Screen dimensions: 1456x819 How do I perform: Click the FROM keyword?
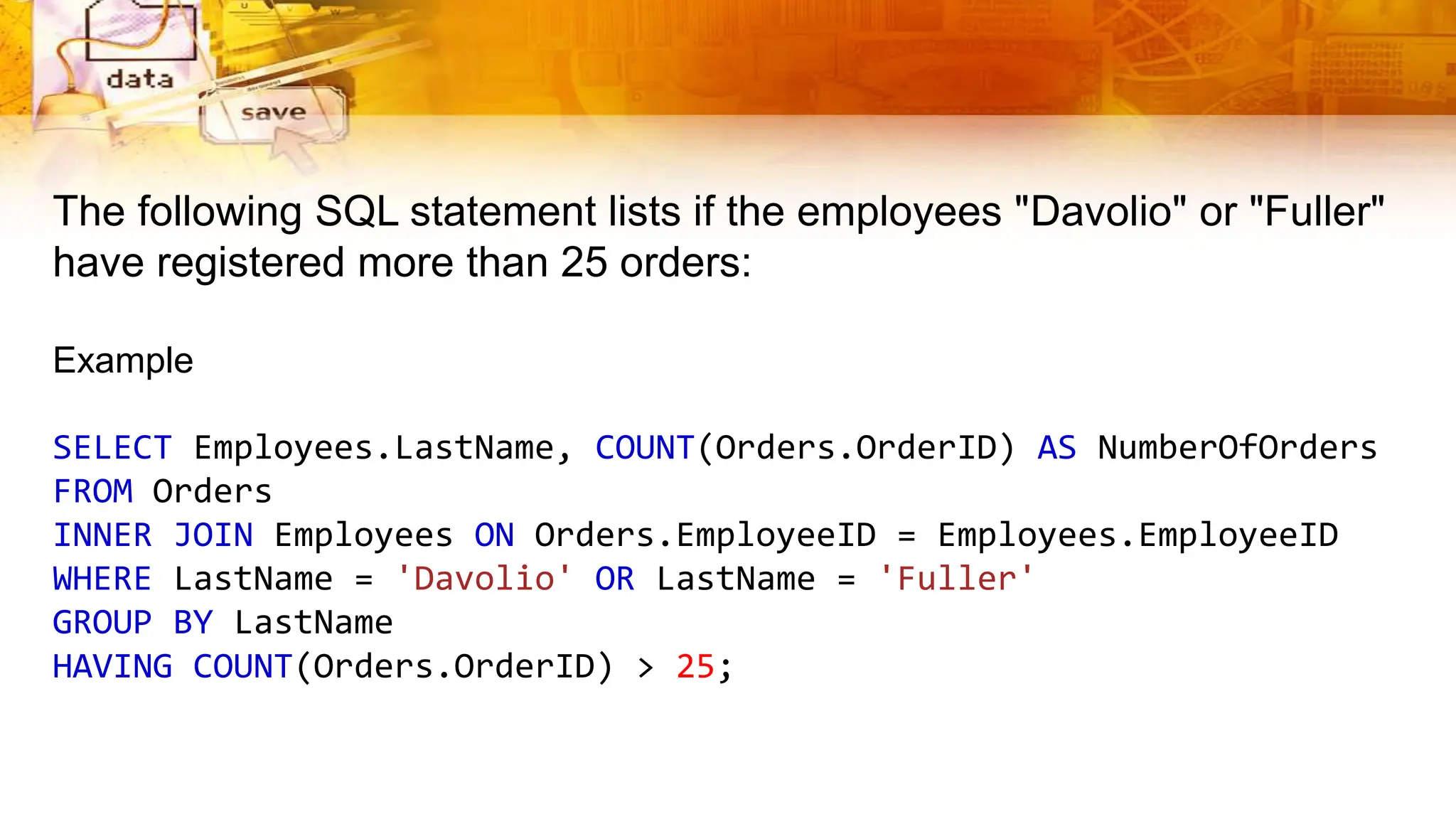point(93,492)
